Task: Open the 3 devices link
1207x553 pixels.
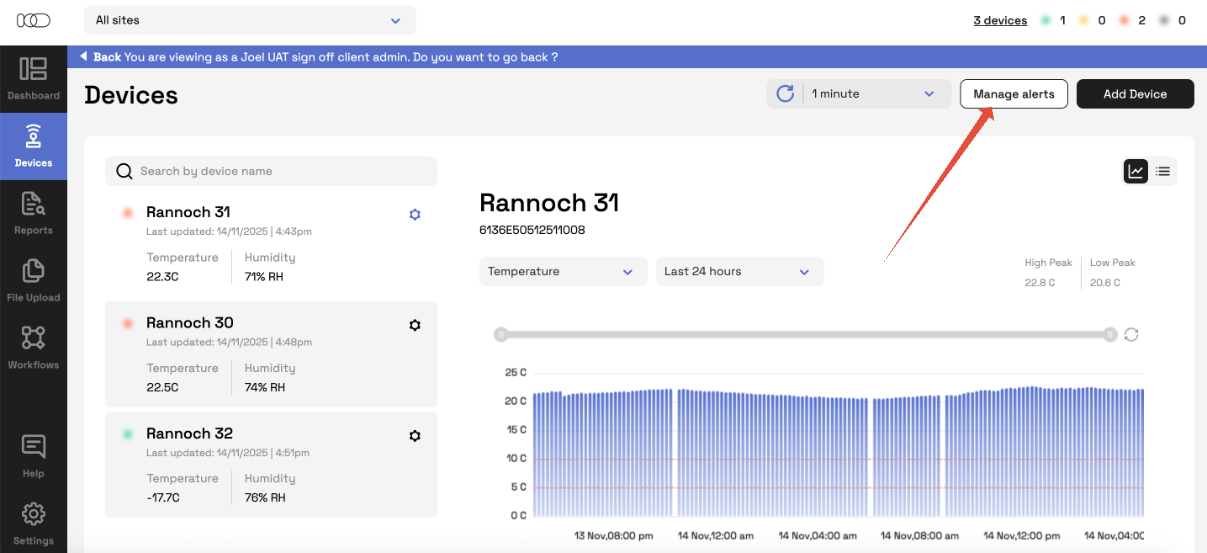Action: coord(1000,20)
